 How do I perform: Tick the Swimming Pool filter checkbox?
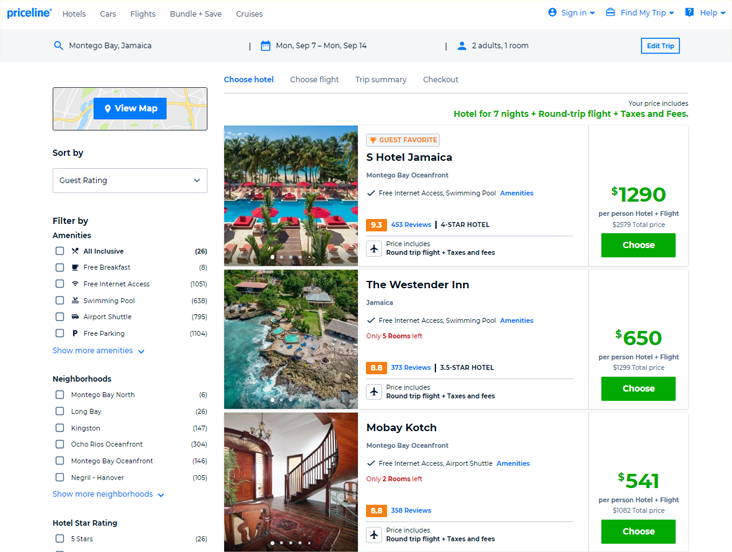[x=60, y=300]
